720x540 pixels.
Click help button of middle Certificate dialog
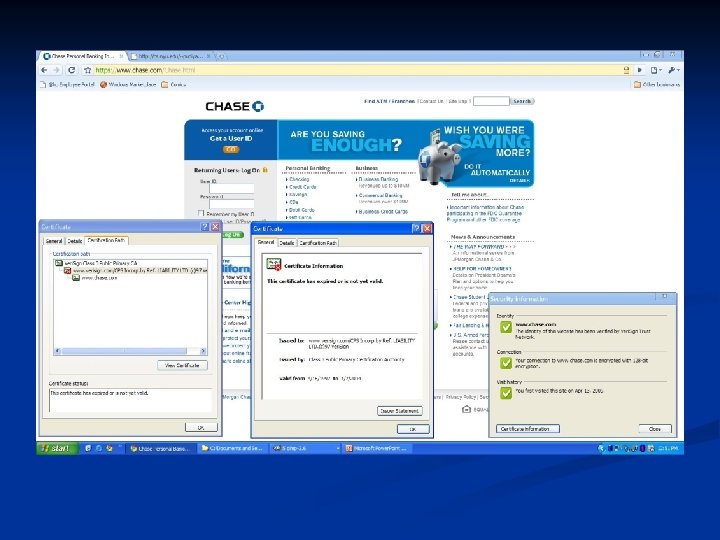click(416, 228)
